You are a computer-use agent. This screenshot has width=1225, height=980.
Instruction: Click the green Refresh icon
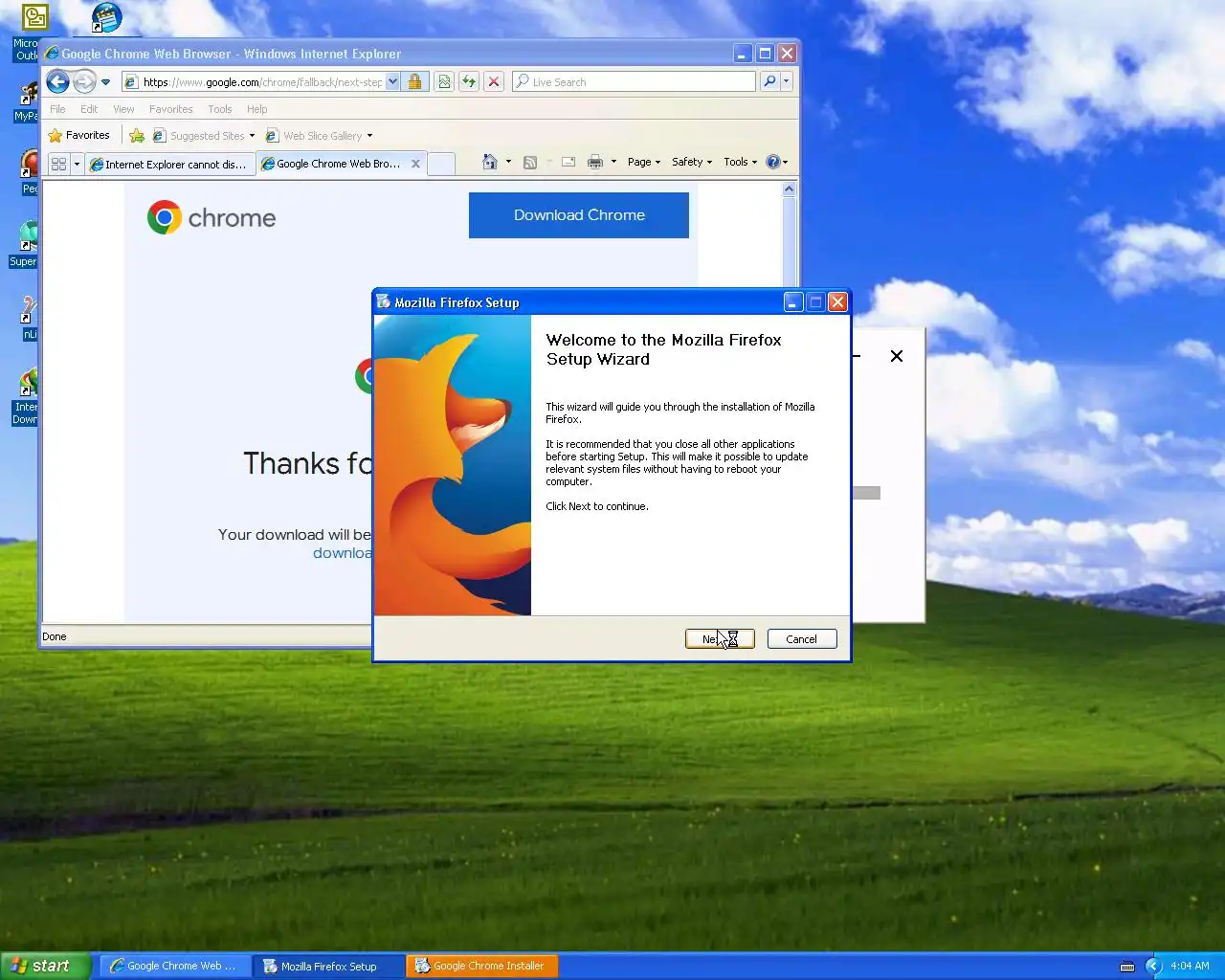(x=469, y=82)
